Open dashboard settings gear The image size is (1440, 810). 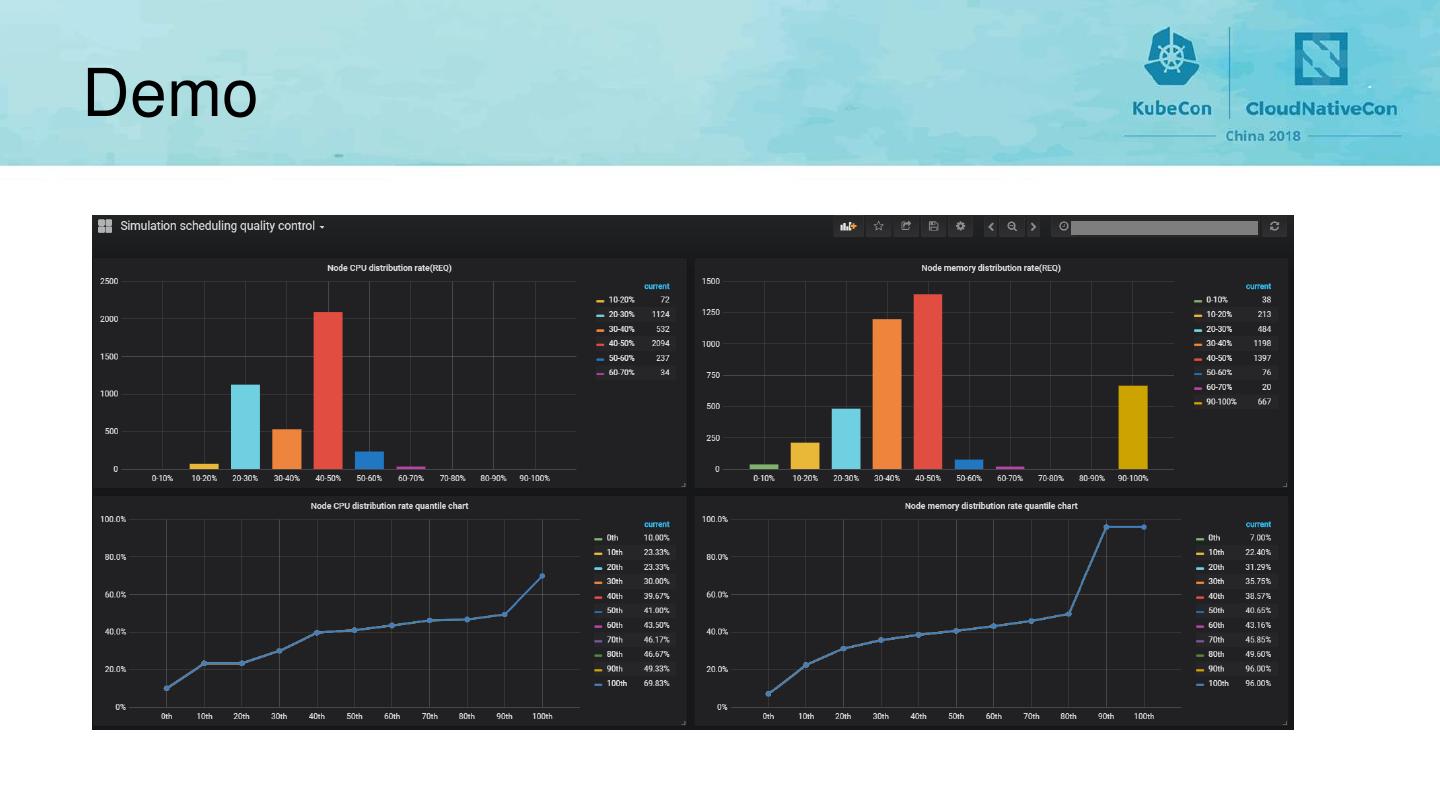pos(960,227)
